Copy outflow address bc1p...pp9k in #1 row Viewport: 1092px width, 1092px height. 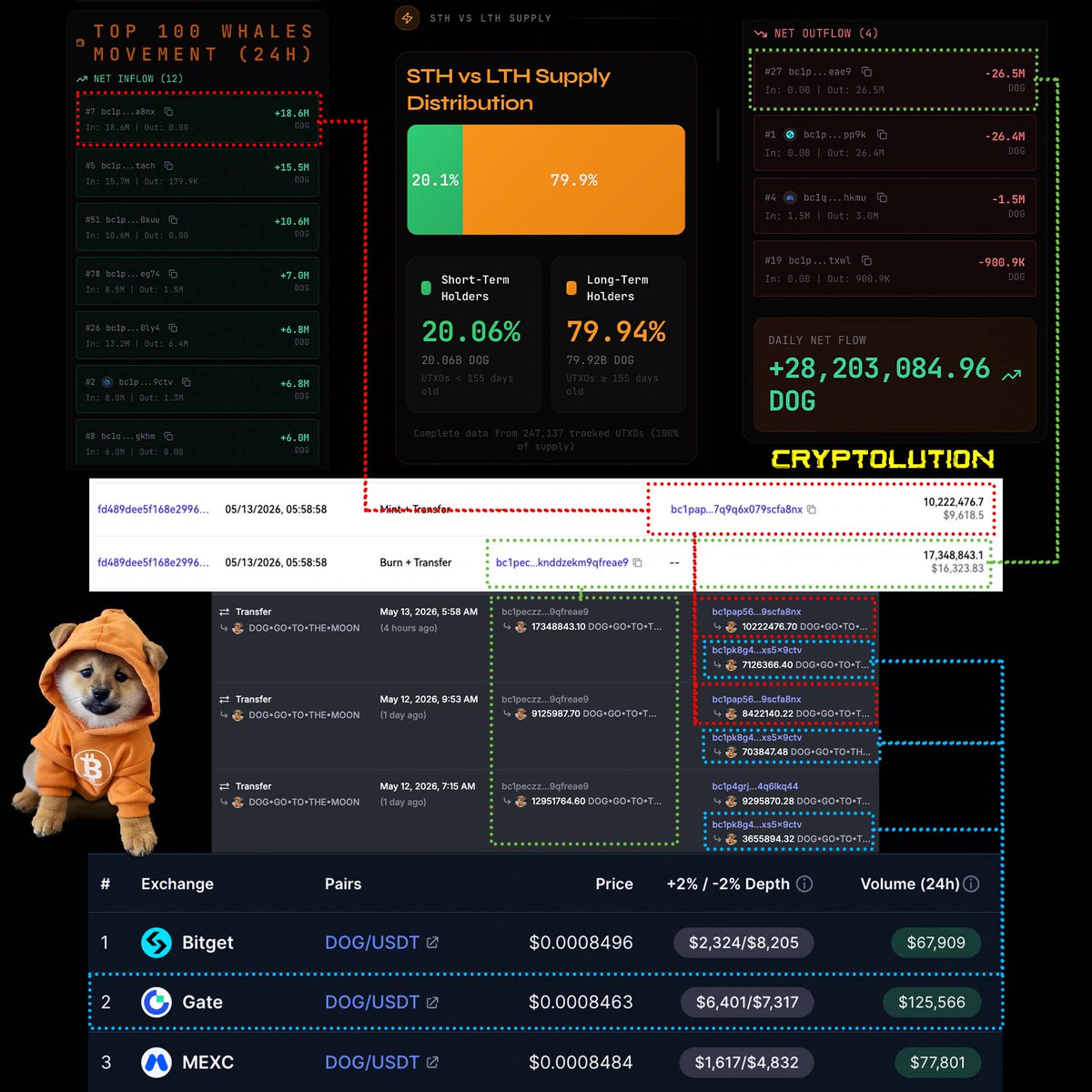point(882,135)
